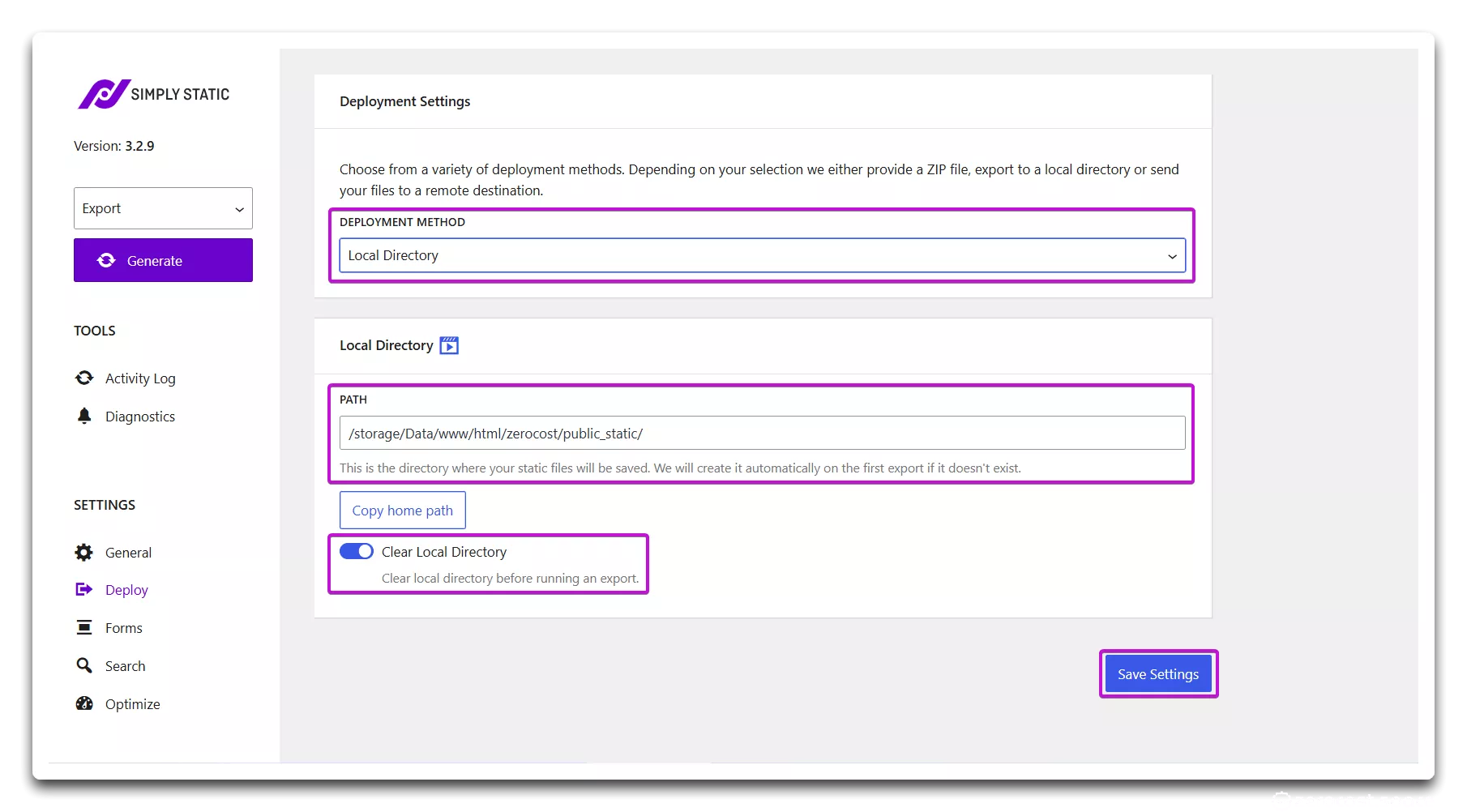1467x812 pixels.
Task: Click the Clear Local Directory label
Action: pos(444,552)
